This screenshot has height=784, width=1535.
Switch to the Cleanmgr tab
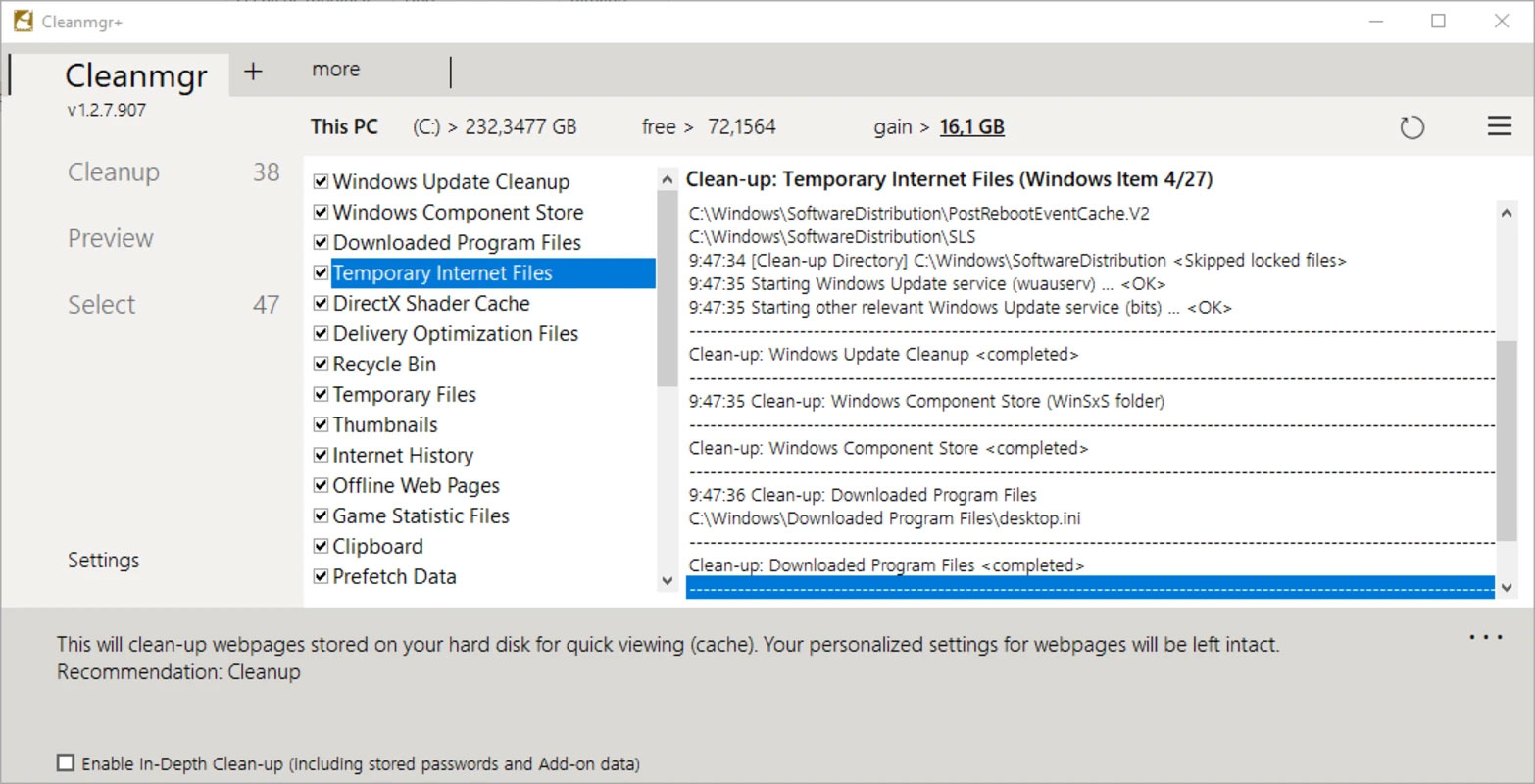click(136, 75)
